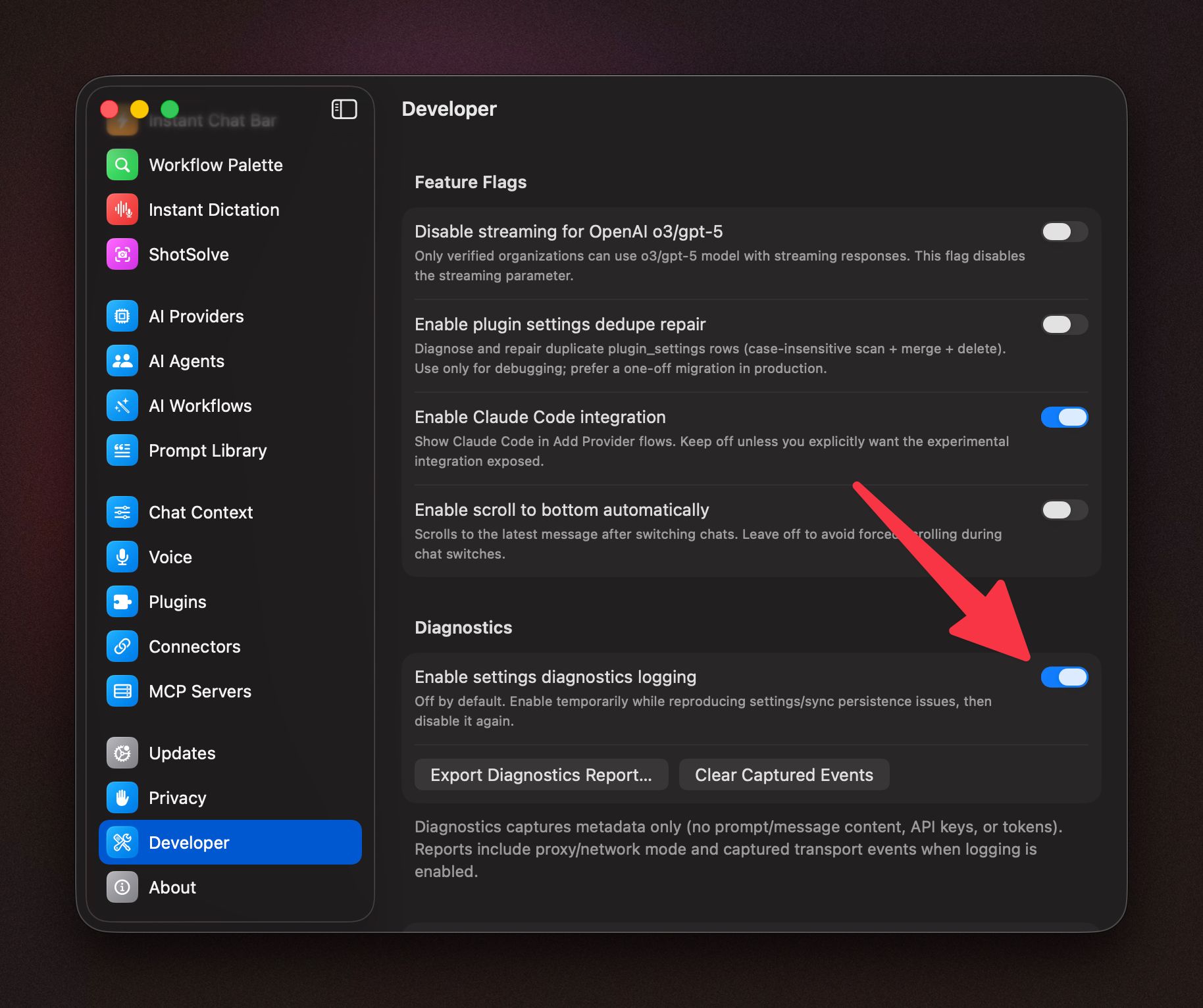The width and height of the screenshot is (1203, 1008).
Task: Click the partially hidden Instant Chat Bar item
Action: 213,121
